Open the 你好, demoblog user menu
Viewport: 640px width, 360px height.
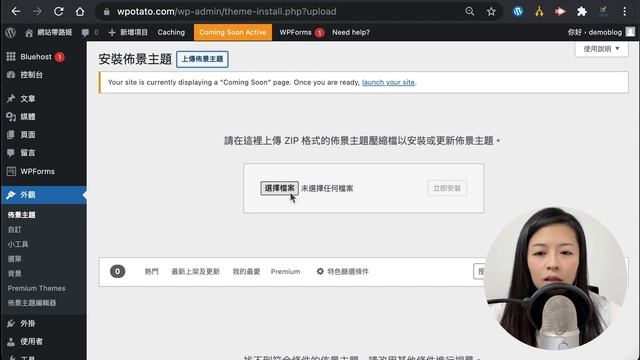pyautogui.click(x=601, y=32)
